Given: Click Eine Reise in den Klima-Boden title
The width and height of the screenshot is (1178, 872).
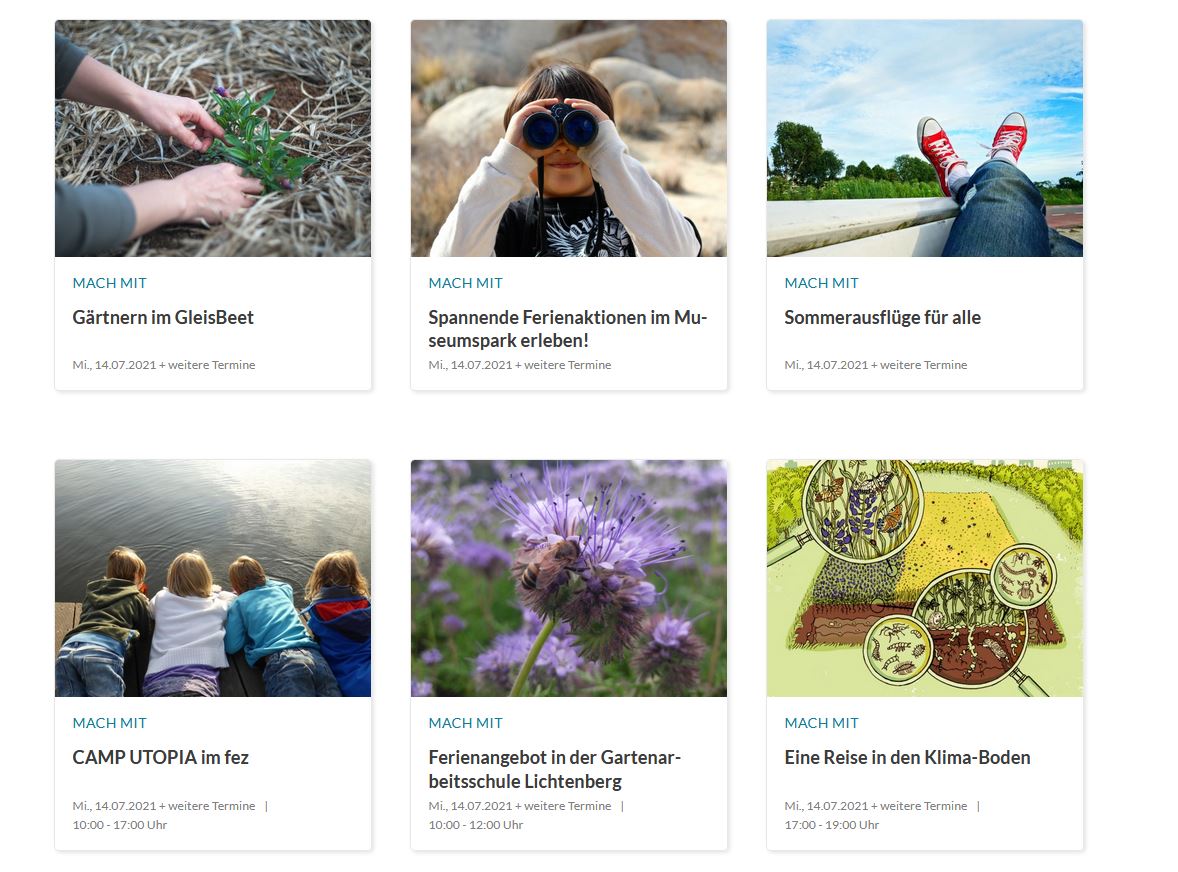Looking at the screenshot, I should [x=908, y=758].
